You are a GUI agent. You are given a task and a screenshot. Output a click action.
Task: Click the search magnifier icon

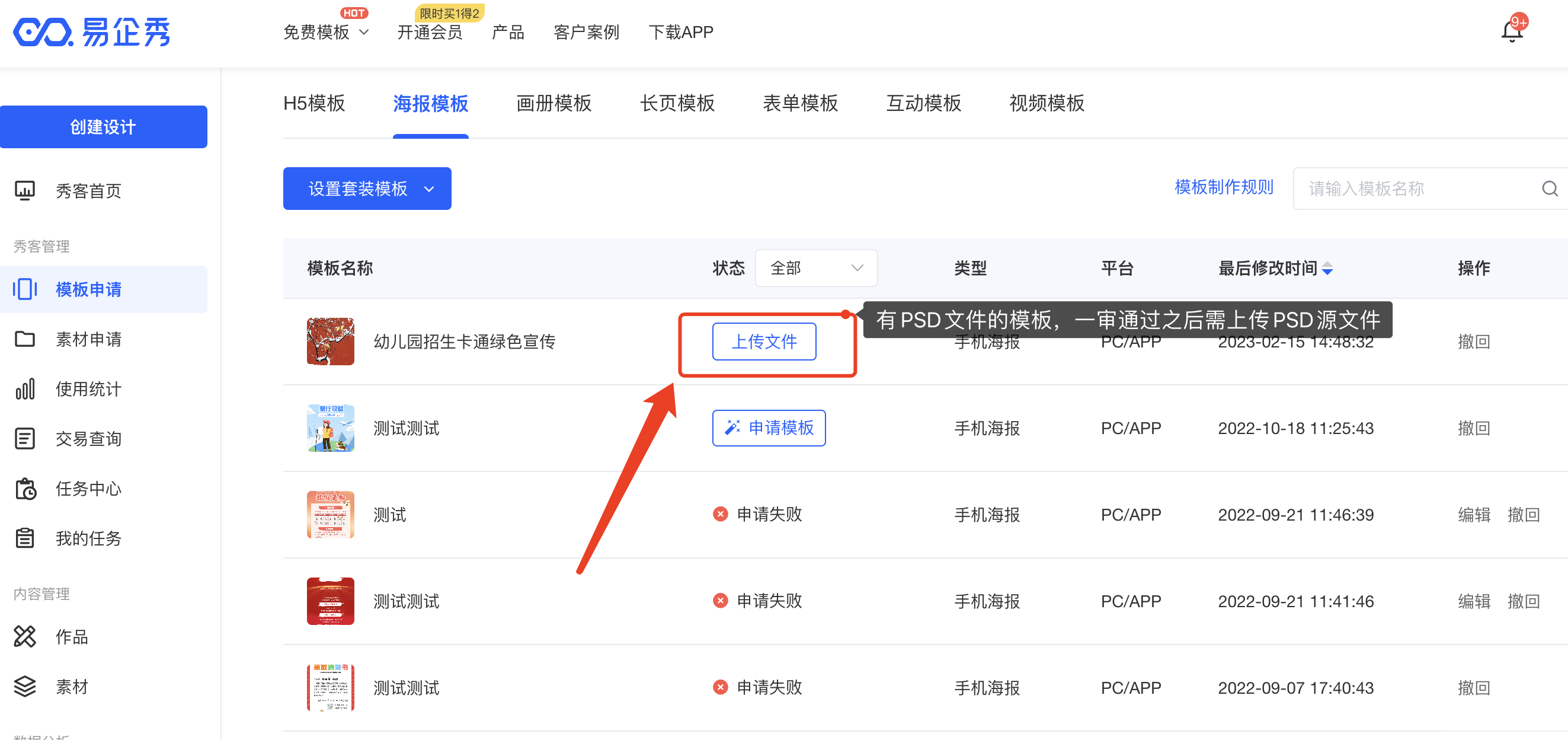[x=1549, y=189]
